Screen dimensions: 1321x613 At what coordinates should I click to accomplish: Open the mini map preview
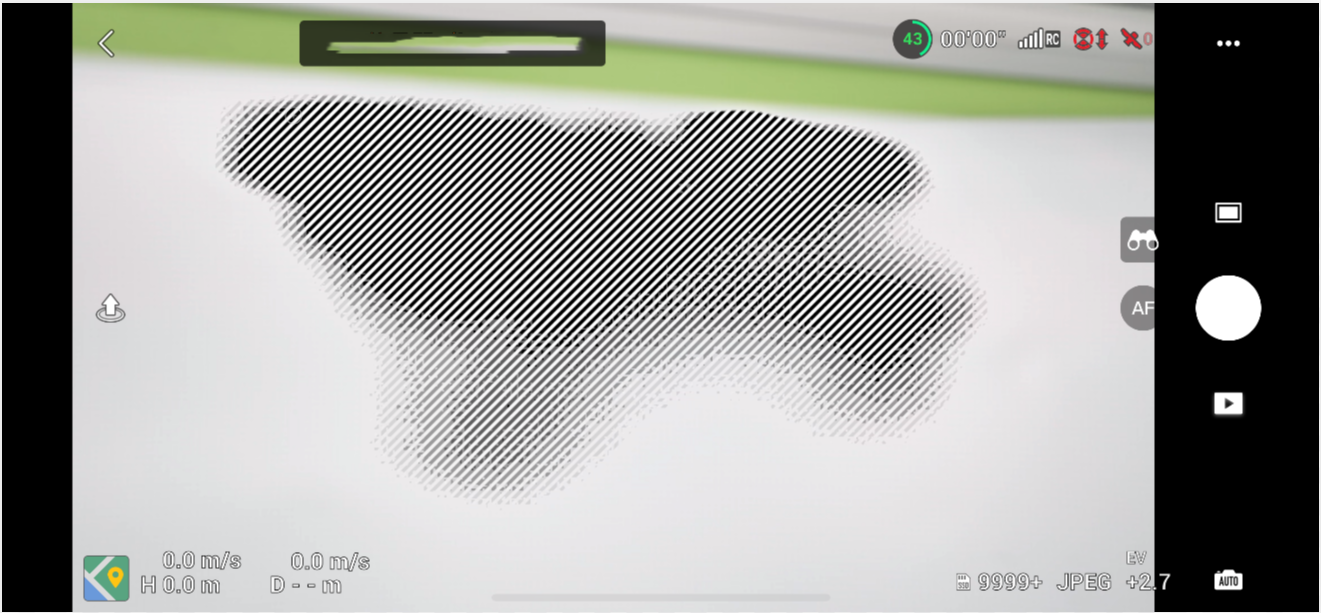[107, 578]
